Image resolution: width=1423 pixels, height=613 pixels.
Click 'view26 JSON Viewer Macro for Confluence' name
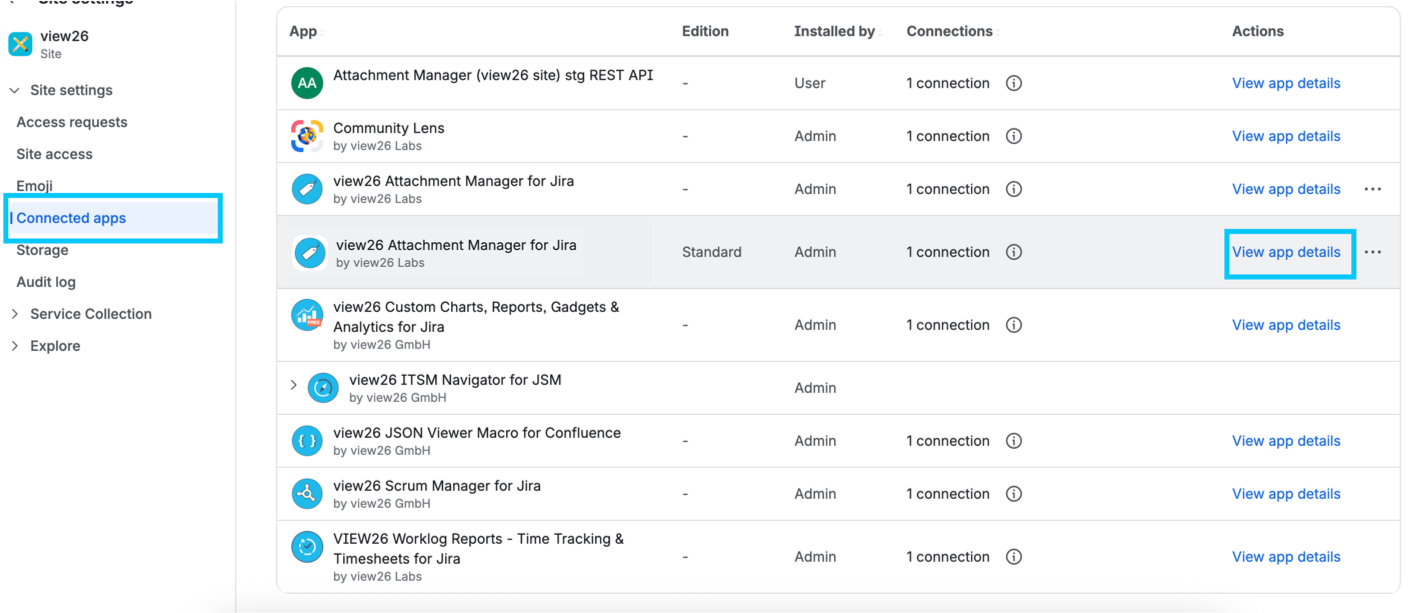pyautogui.click(x=477, y=433)
